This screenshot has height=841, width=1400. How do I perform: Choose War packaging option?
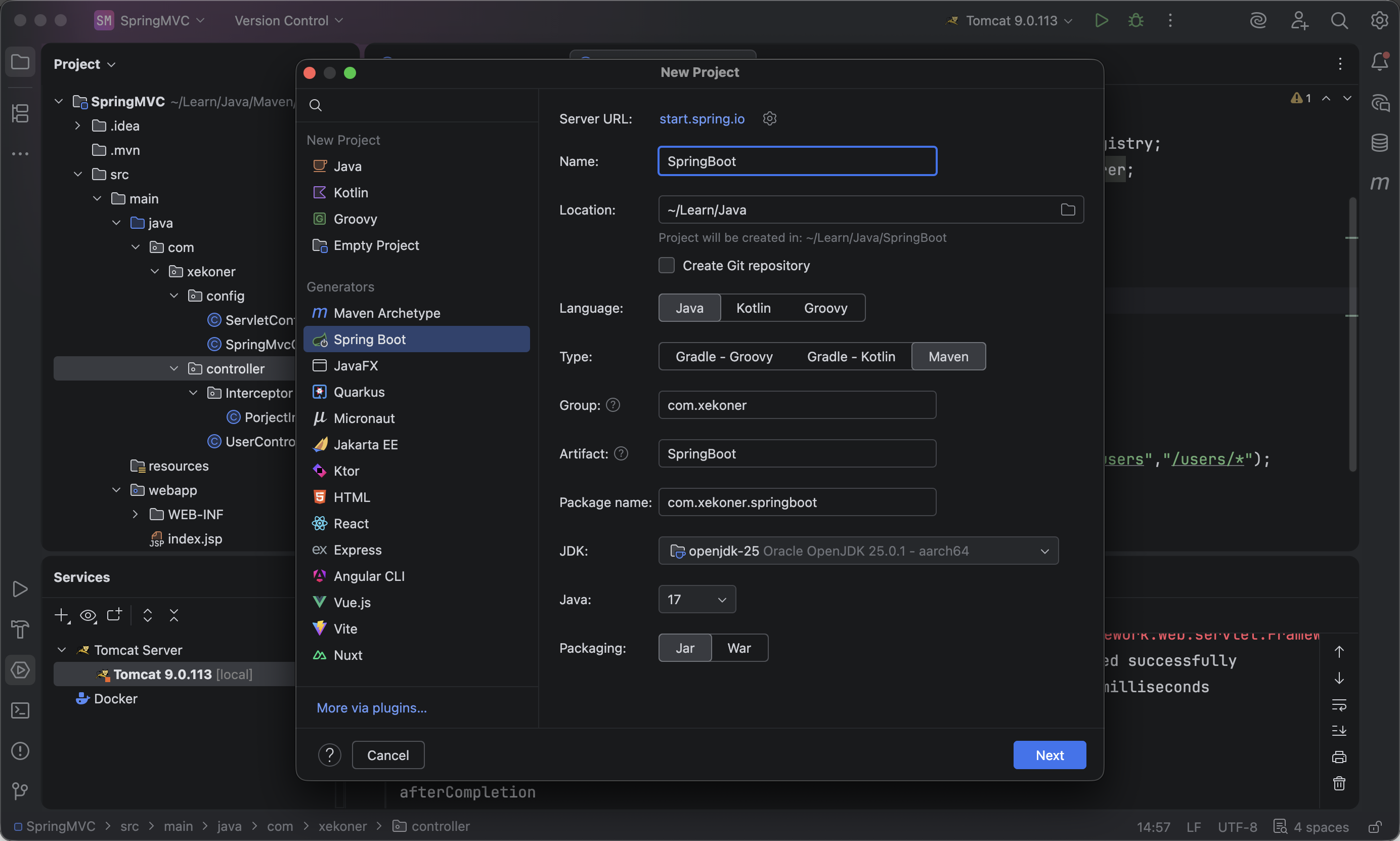[738, 648]
